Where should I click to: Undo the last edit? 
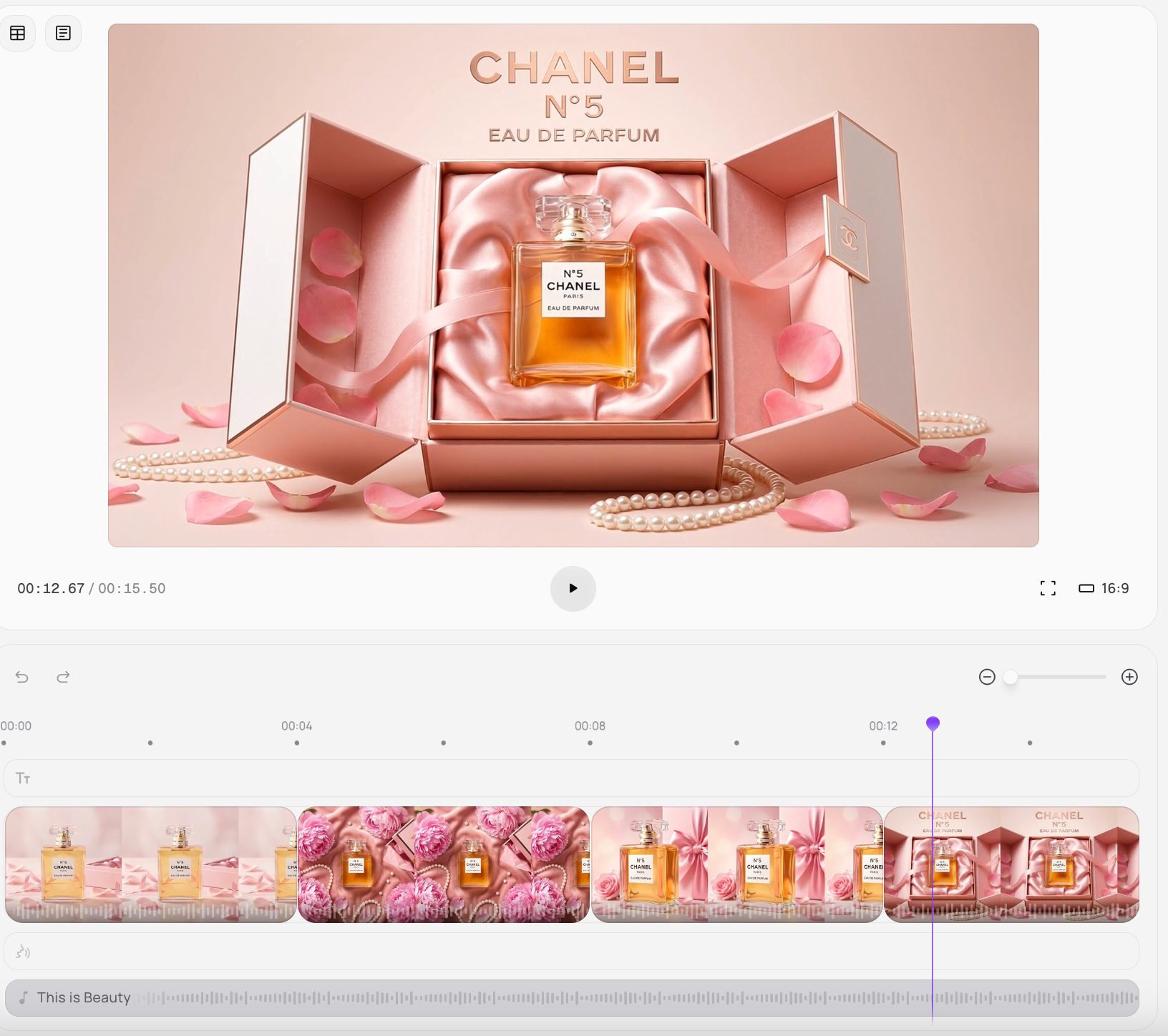[22, 677]
